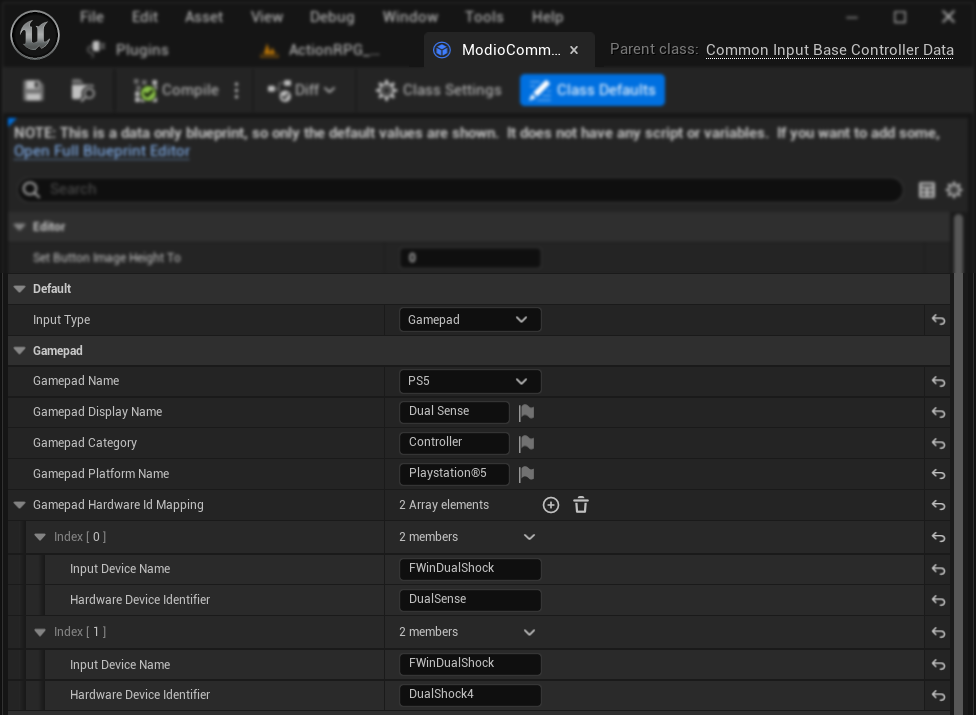Screen dimensions: 976x715
Task: Click Open Full Blueprint Editor link
Action: [101, 151]
